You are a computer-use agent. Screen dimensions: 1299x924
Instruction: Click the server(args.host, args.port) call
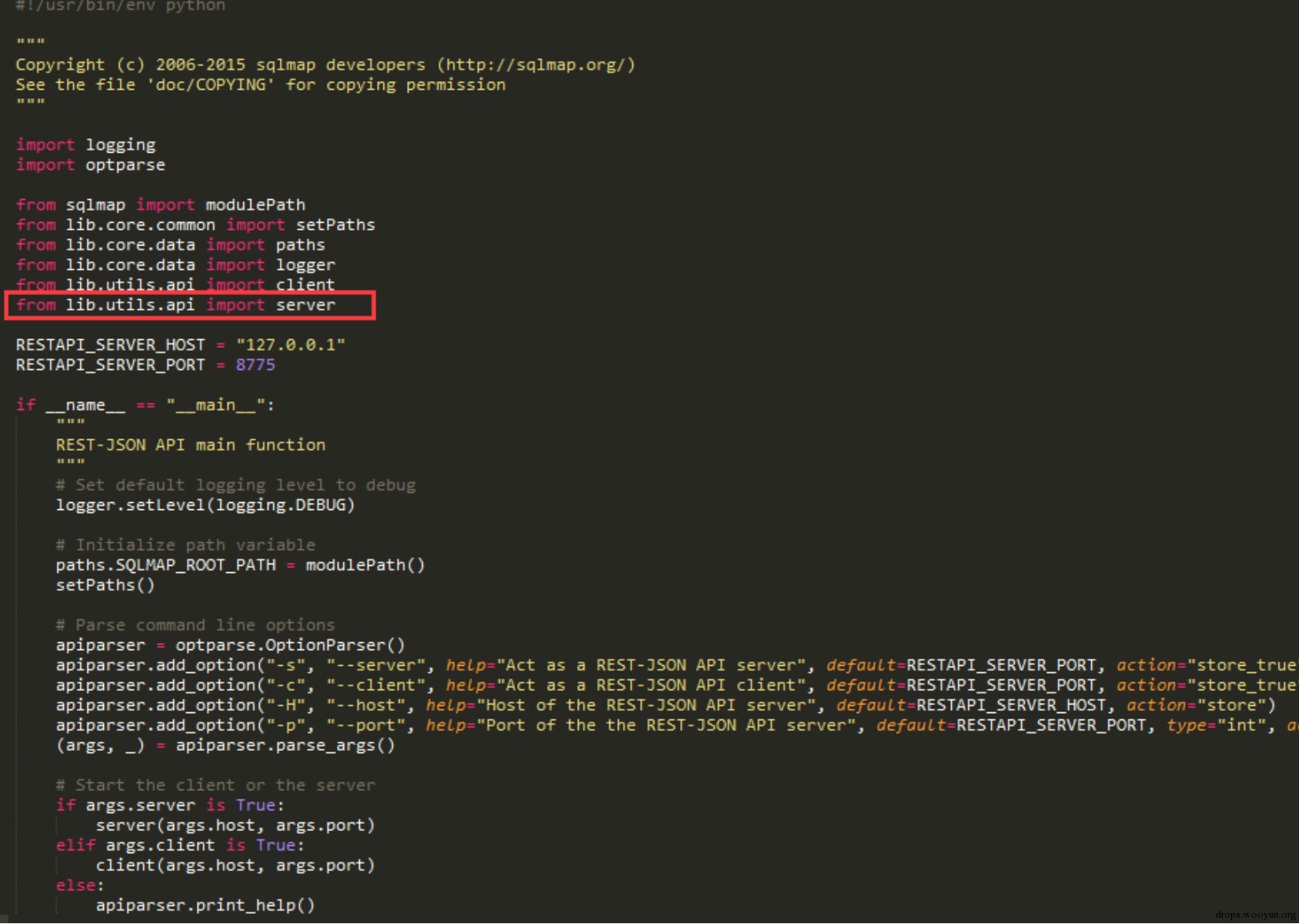[235, 826]
